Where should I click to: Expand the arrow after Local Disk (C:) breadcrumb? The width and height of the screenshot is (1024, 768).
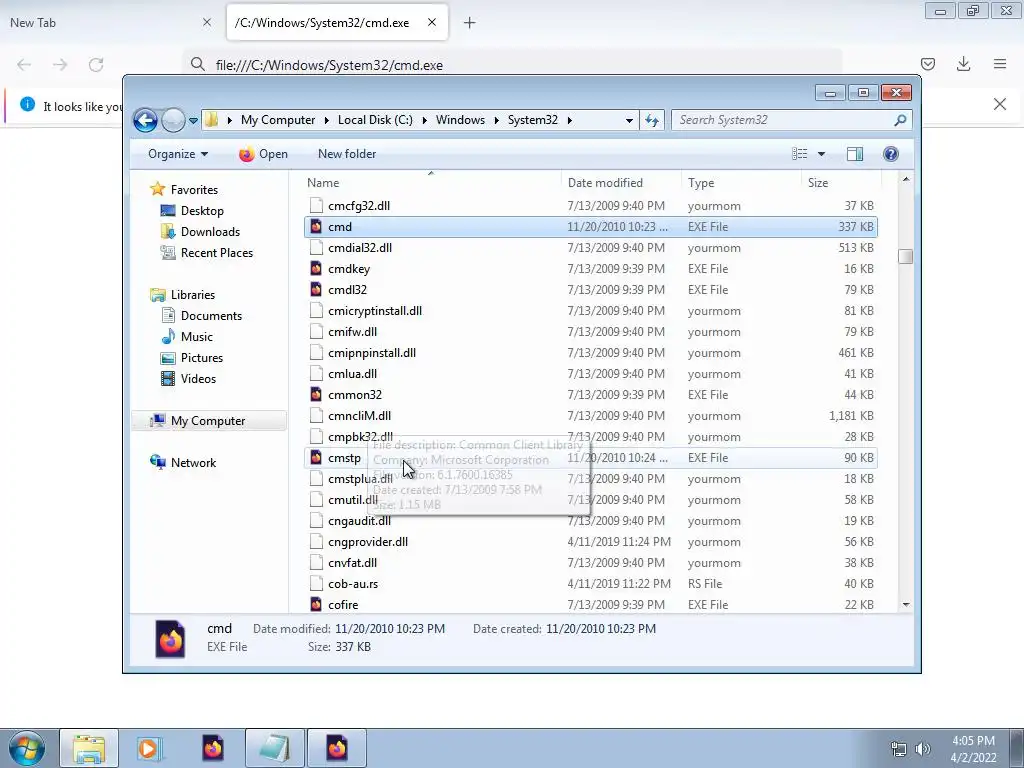[x=424, y=120]
